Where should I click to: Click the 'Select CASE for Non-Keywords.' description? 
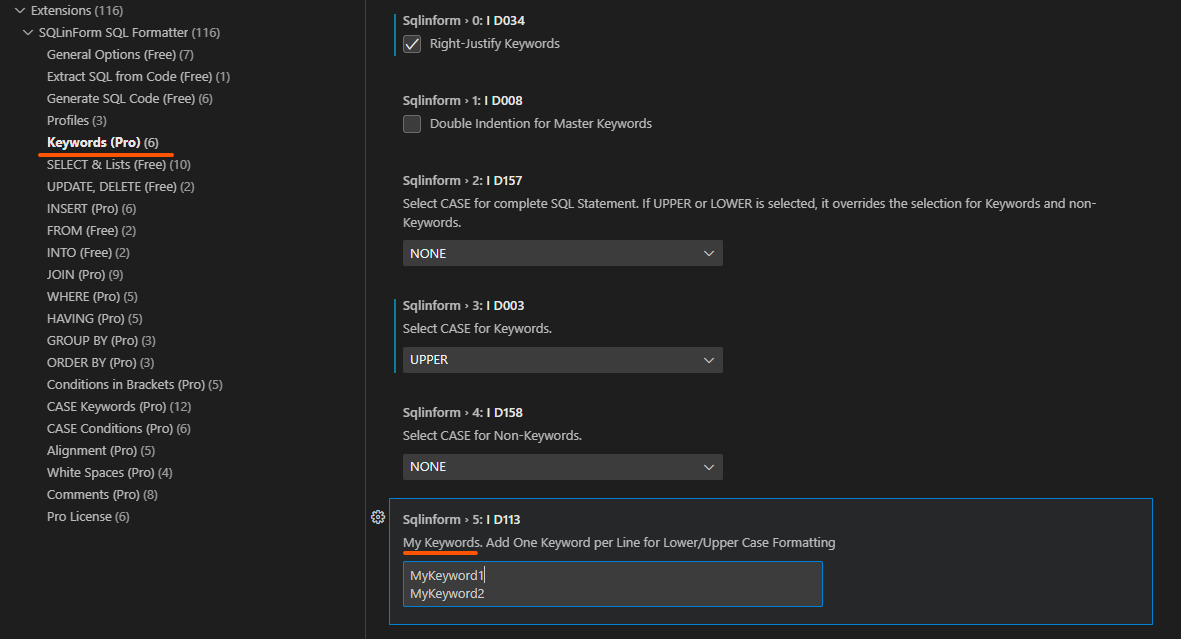(493, 436)
